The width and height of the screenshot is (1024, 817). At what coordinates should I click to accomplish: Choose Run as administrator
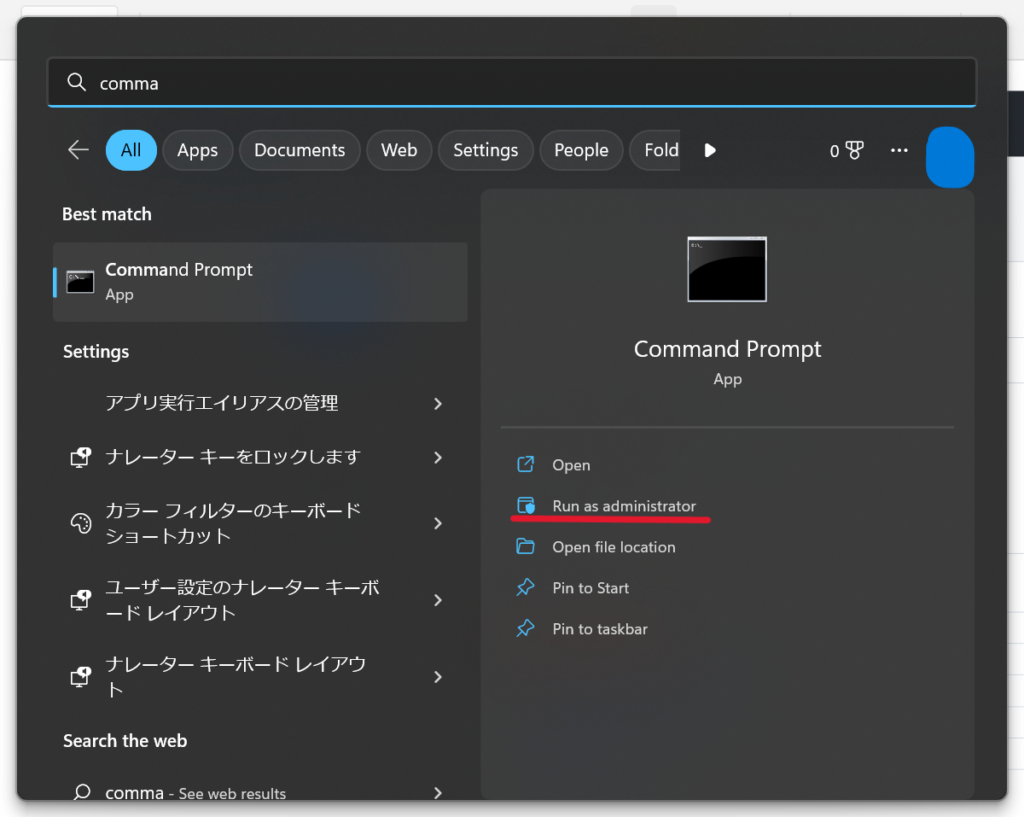coord(624,506)
